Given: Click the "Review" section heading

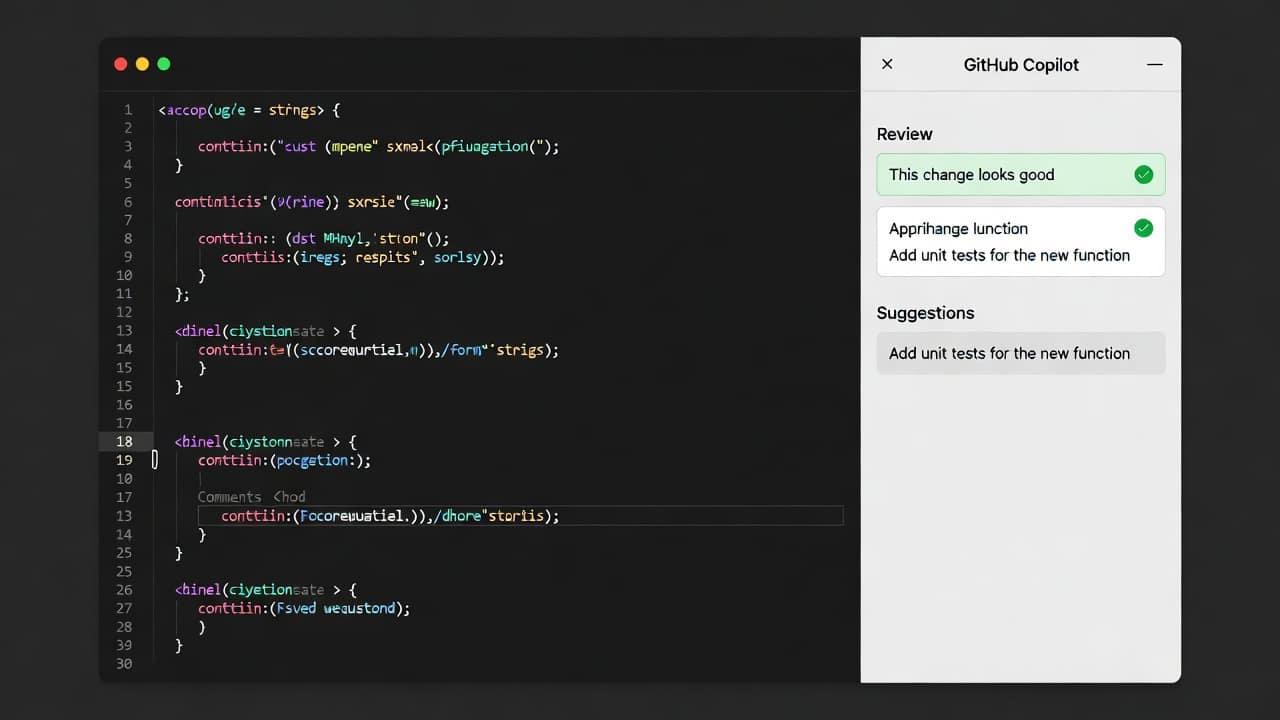Looking at the screenshot, I should coord(904,134).
